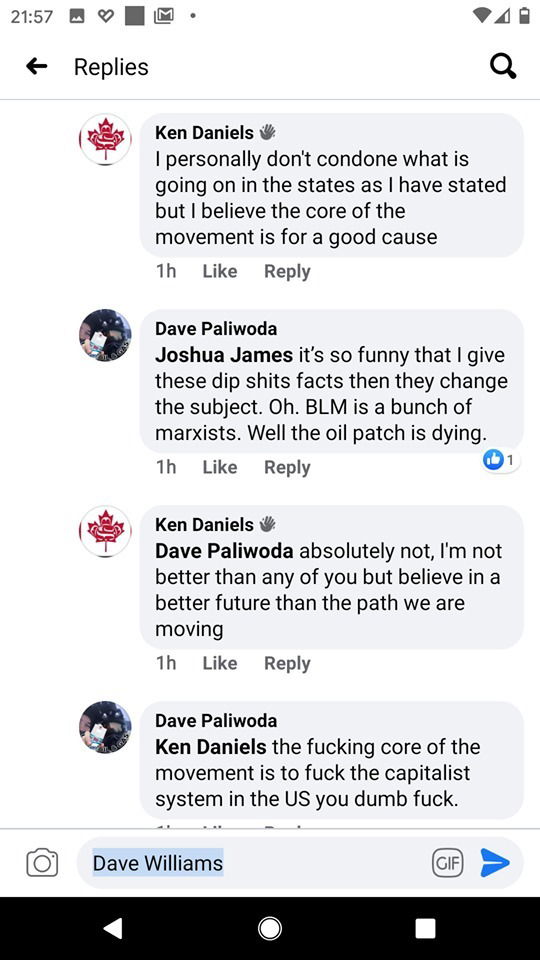The image size is (540, 960).
Task: Tap the Android recent apps square
Action: (x=426, y=928)
